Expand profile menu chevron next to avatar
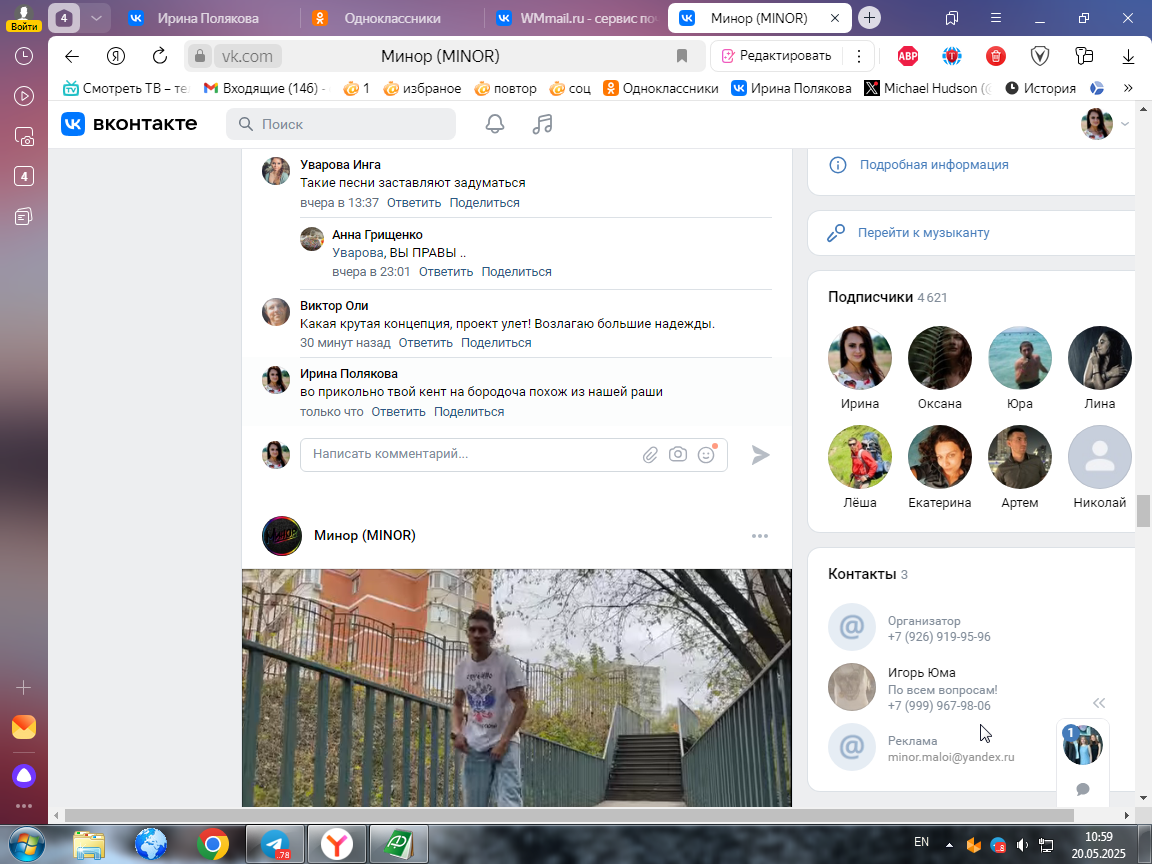Image resolution: width=1152 pixels, height=864 pixels. point(1125,124)
